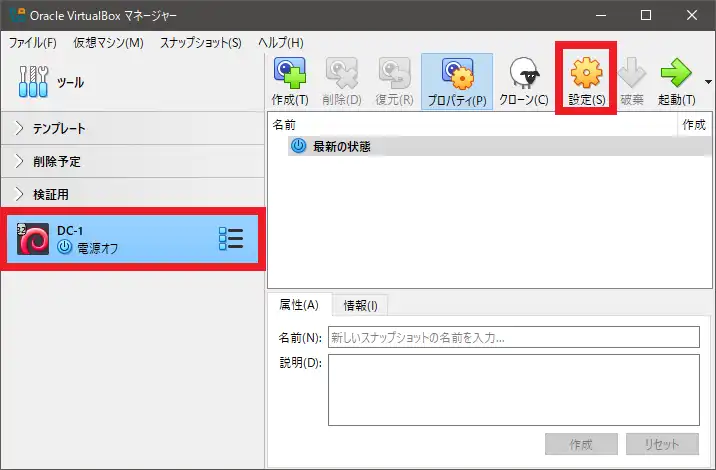This screenshot has width=716, height=470.
Task: Click the greyed 削除(D) delete snapshot icon
Action: 342,73
